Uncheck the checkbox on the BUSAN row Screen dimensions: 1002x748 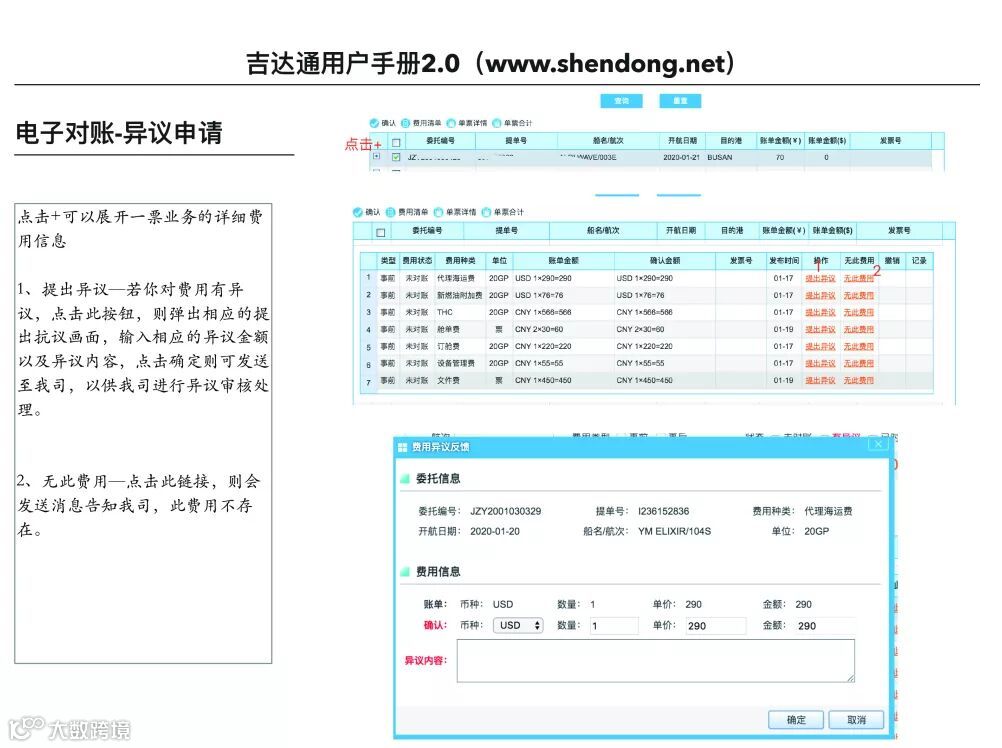coord(396,157)
